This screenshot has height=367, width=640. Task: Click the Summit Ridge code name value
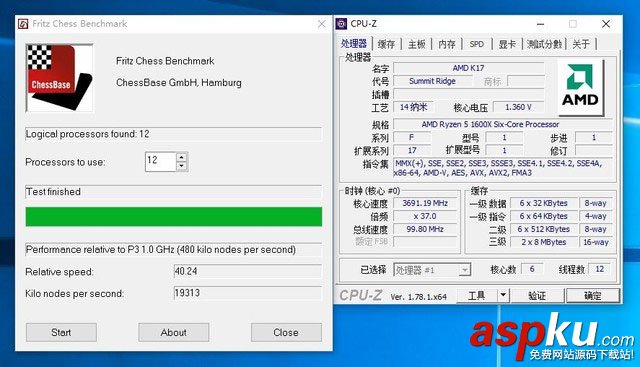point(432,81)
